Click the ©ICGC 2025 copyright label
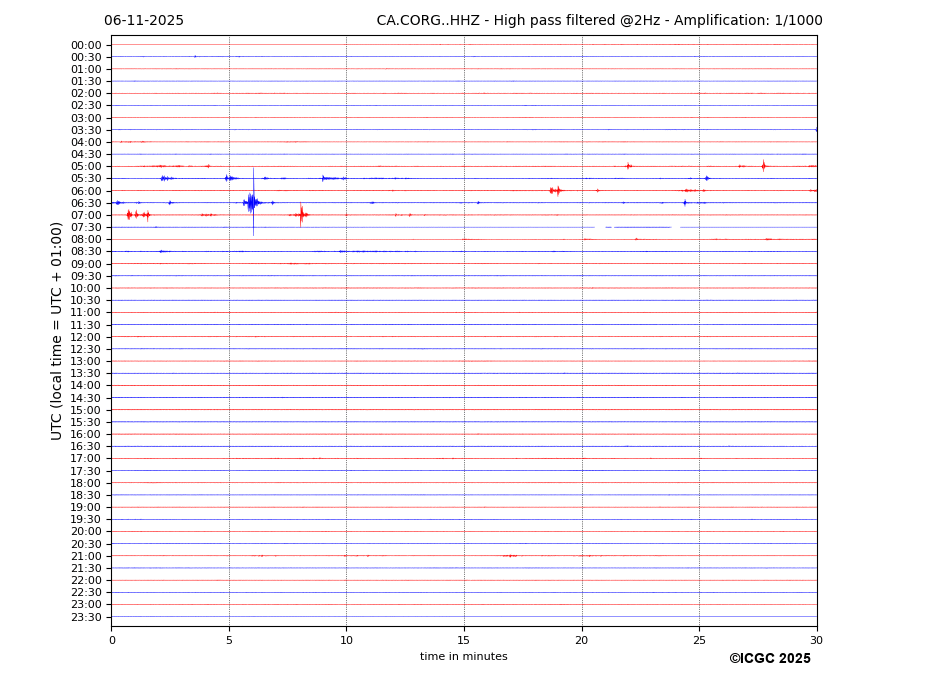 pyautogui.click(x=769, y=659)
